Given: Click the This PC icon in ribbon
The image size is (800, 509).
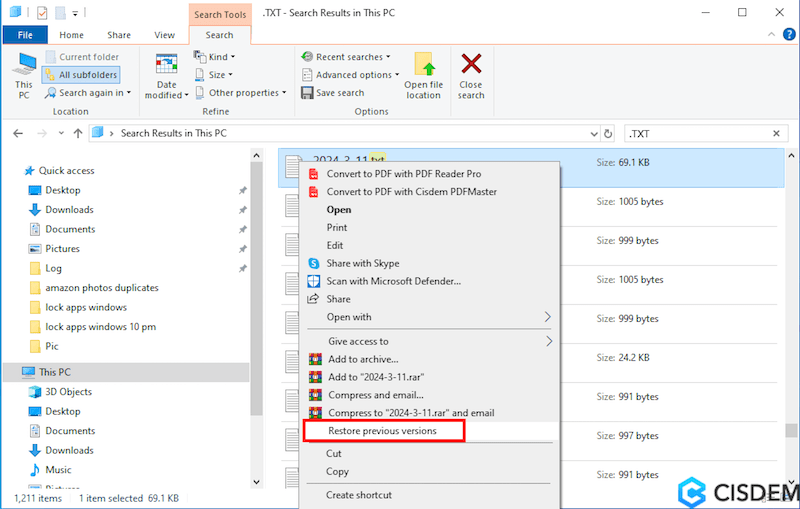Looking at the screenshot, I should coord(23,66).
